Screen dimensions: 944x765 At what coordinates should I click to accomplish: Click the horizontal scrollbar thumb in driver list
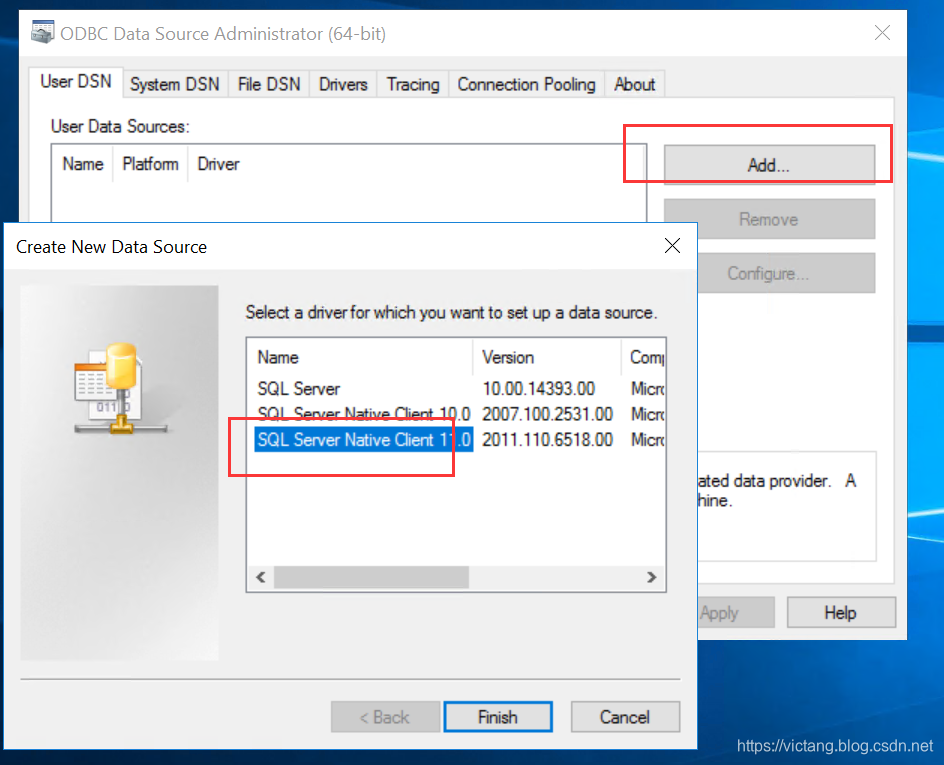coord(371,577)
